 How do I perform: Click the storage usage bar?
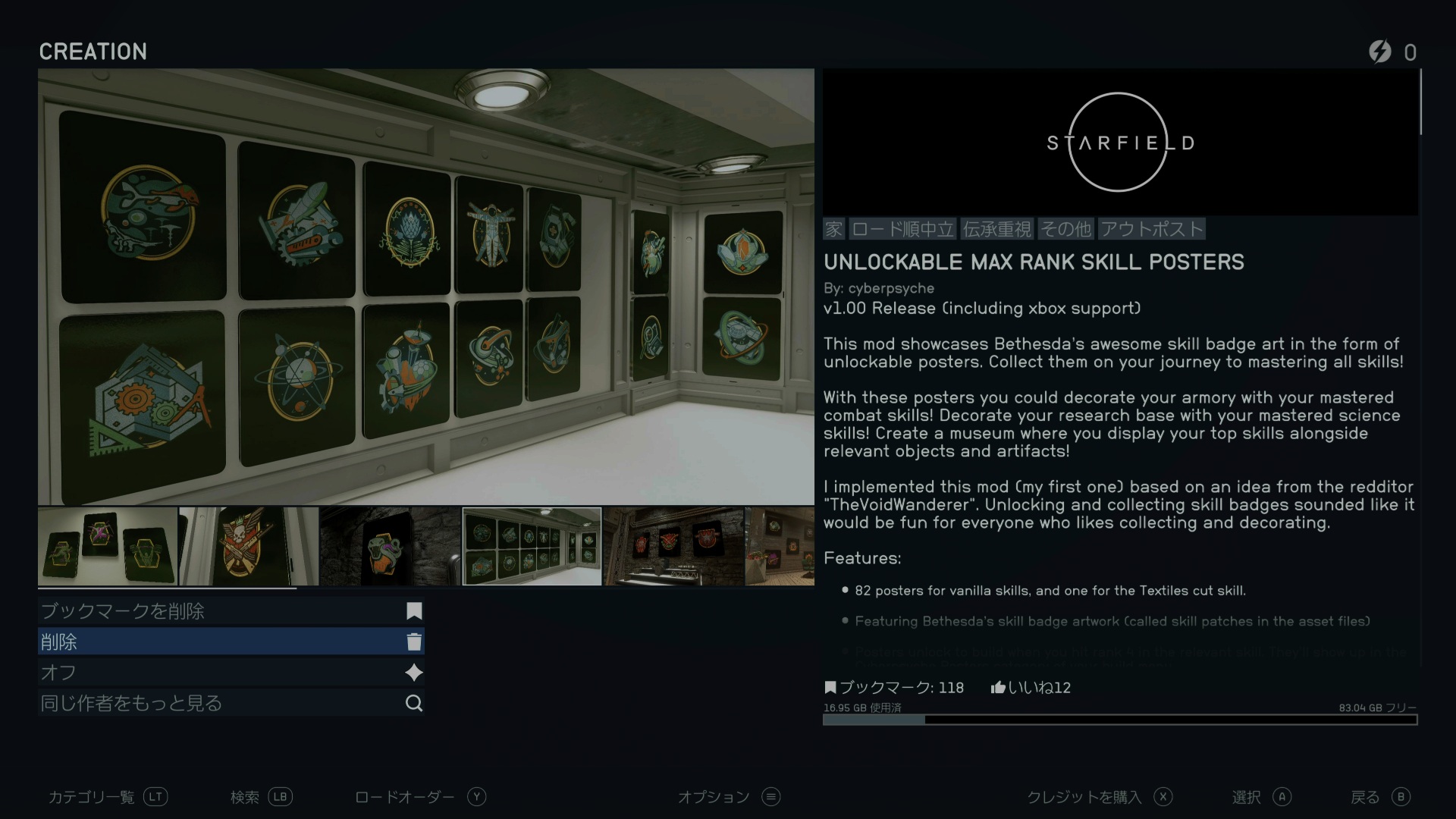[x=1120, y=720]
